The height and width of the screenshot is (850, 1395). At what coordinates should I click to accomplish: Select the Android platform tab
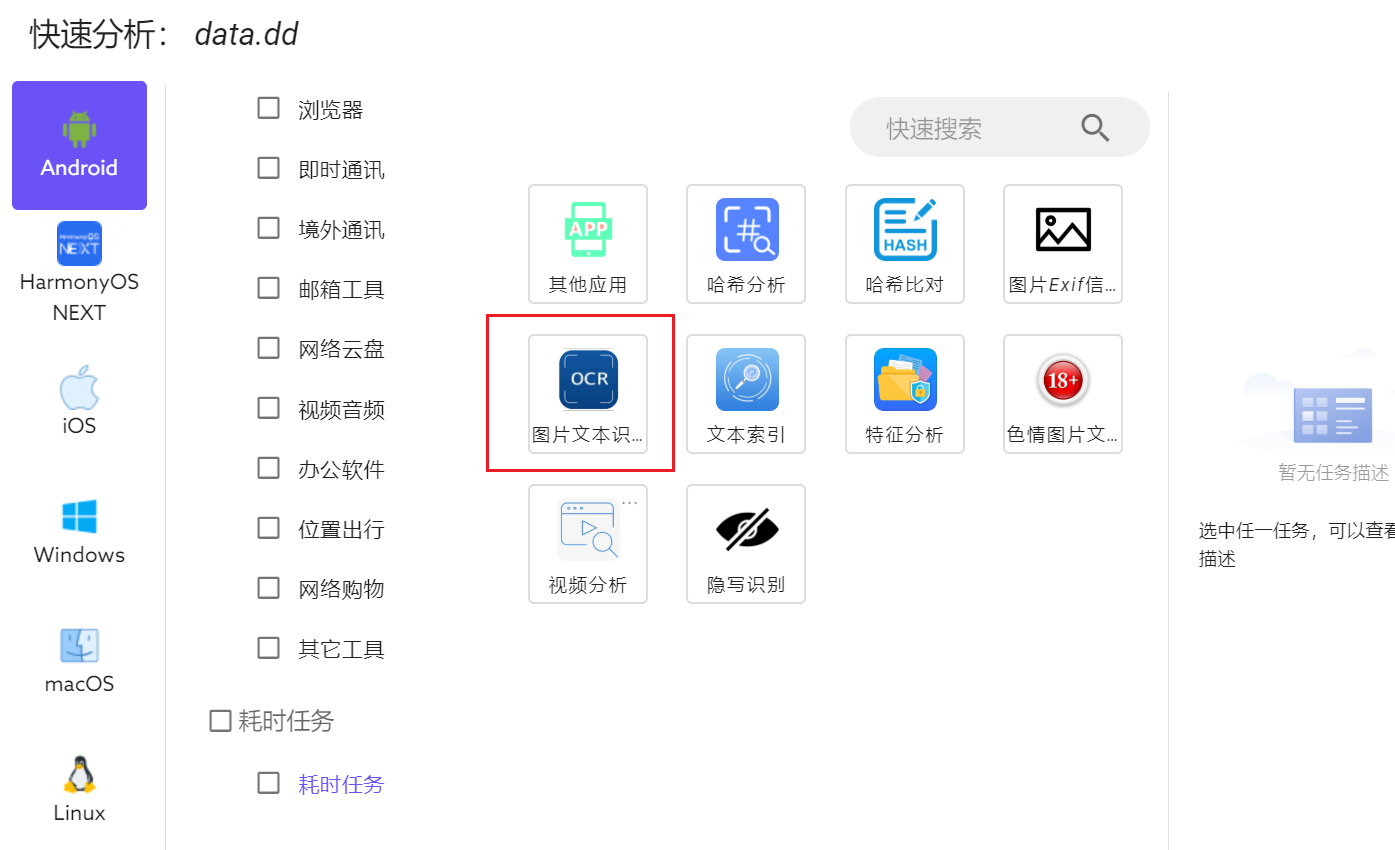click(79, 145)
